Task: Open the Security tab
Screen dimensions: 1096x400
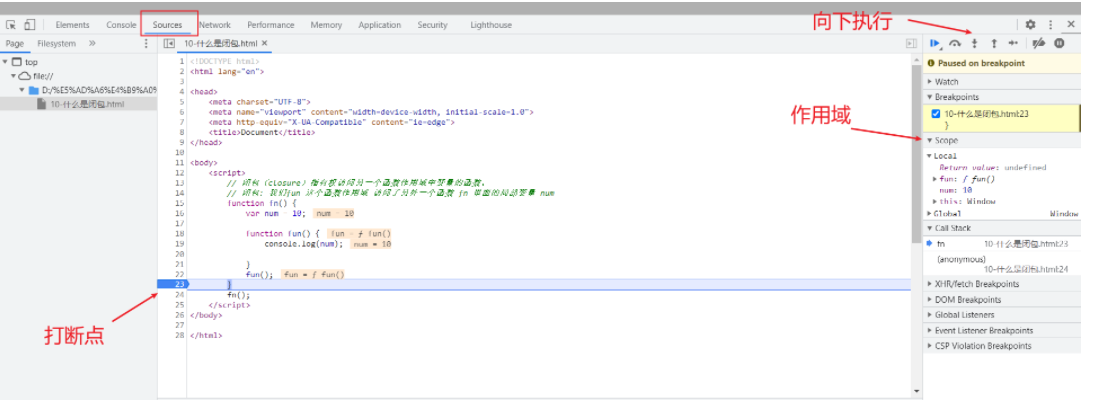Action: 432,24
